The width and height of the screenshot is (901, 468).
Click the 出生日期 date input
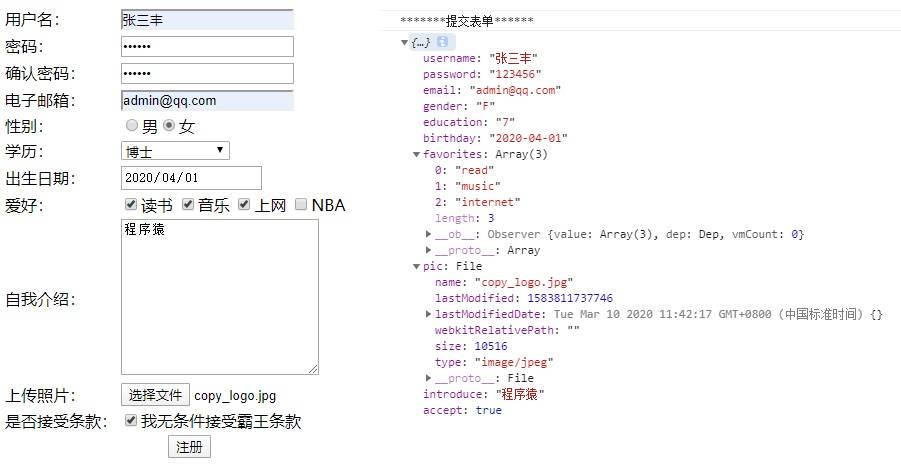pyautogui.click(x=191, y=178)
